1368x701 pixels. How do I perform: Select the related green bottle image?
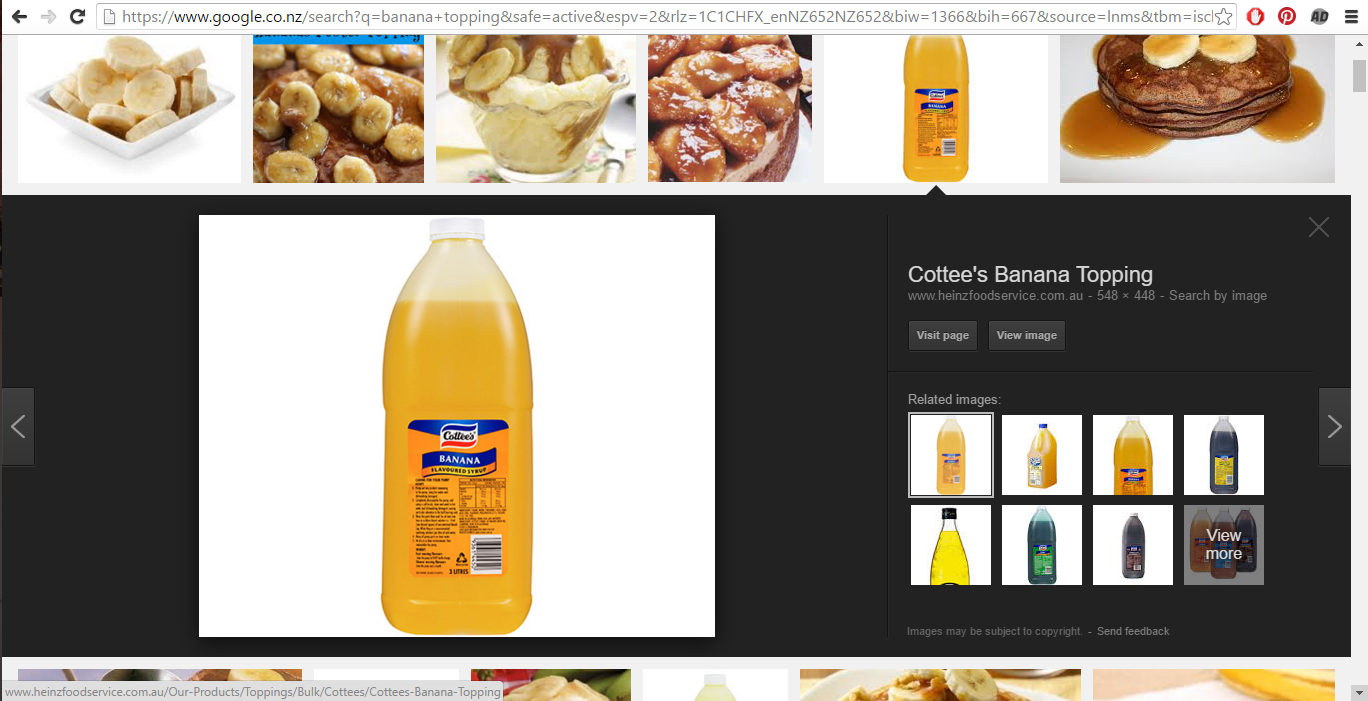click(1042, 545)
